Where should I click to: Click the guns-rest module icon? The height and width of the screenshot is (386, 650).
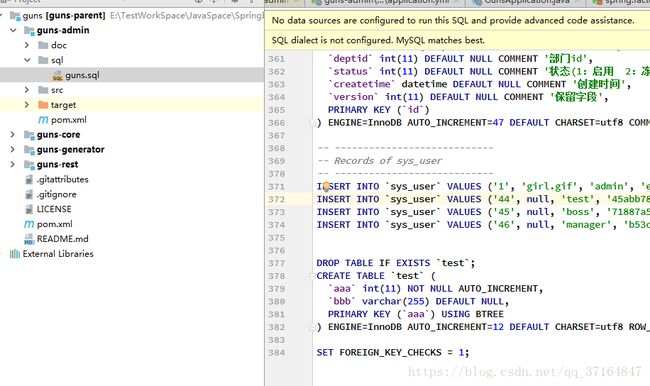click(x=29, y=165)
